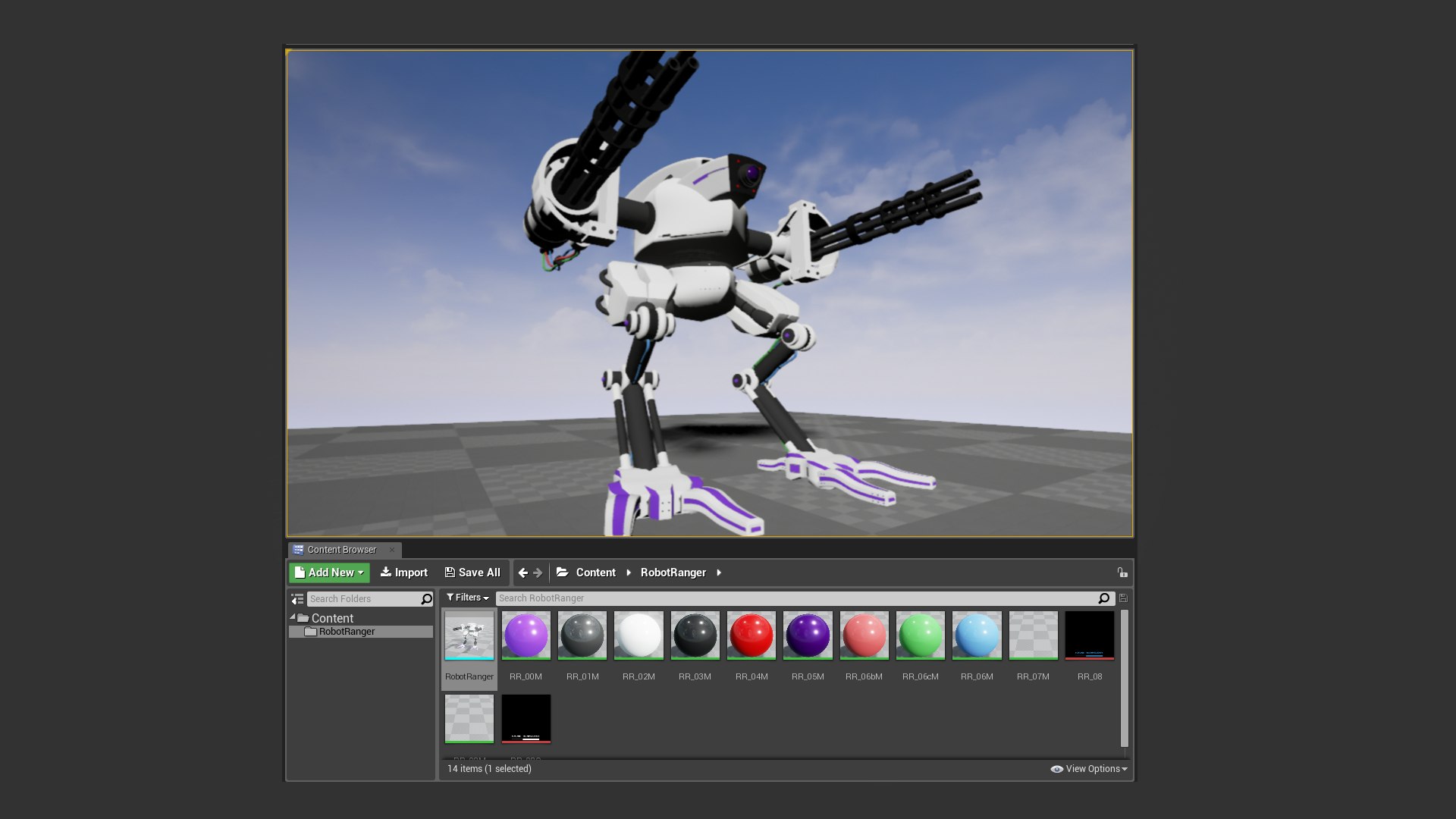Image resolution: width=1456 pixels, height=819 pixels.
Task: Focus the Search RobotRanger field
Action: [796, 598]
